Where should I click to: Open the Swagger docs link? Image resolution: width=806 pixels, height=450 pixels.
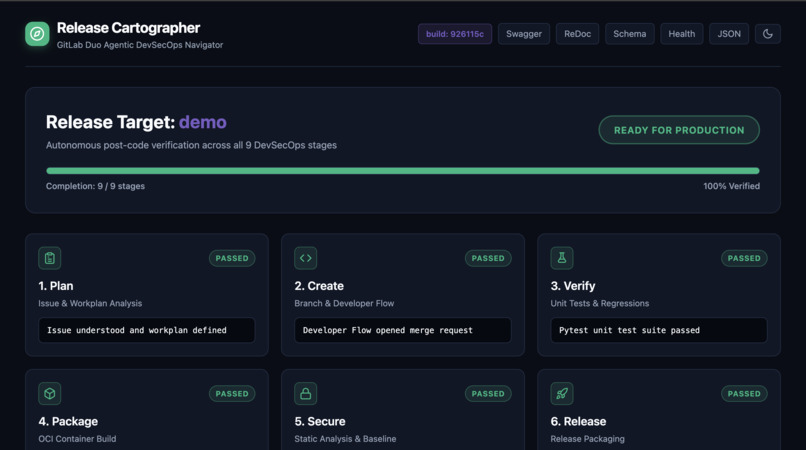tap(524, 34)
